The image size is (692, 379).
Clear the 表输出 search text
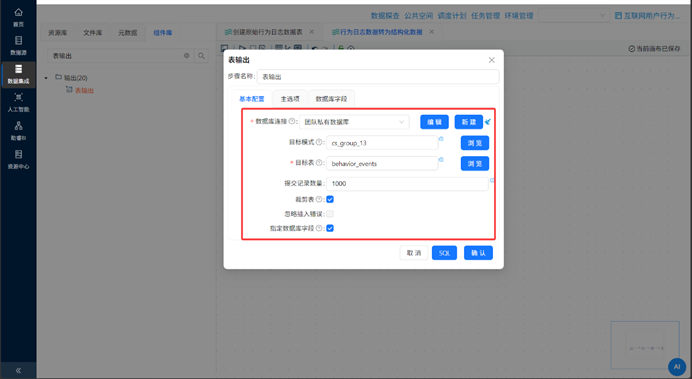point(187,56)
